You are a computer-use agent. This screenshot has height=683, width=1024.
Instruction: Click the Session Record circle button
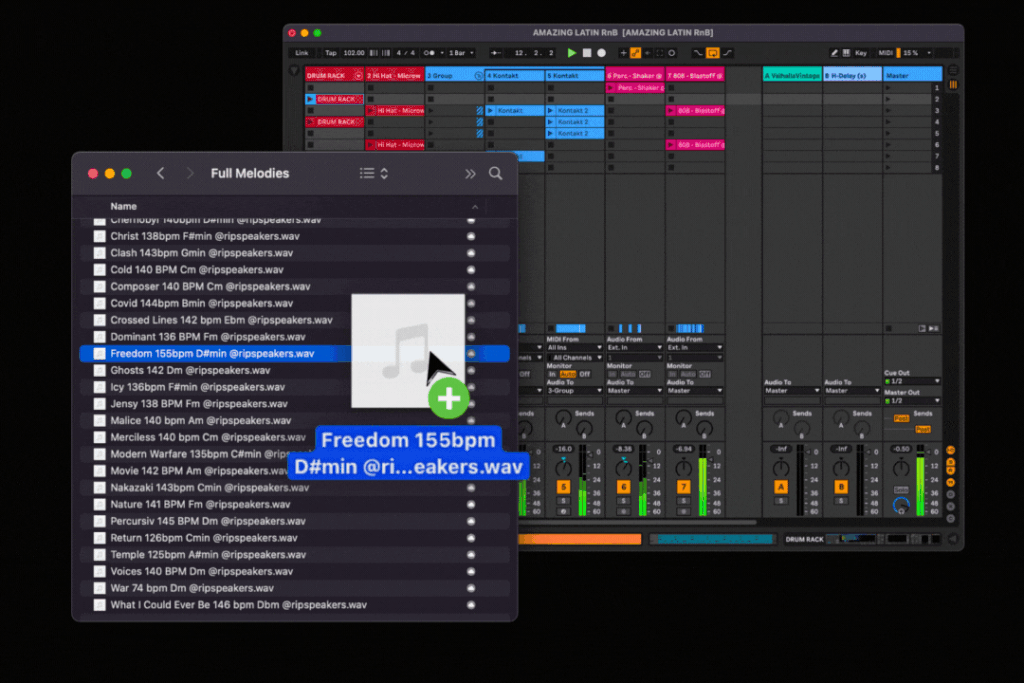tap(671, 53)
